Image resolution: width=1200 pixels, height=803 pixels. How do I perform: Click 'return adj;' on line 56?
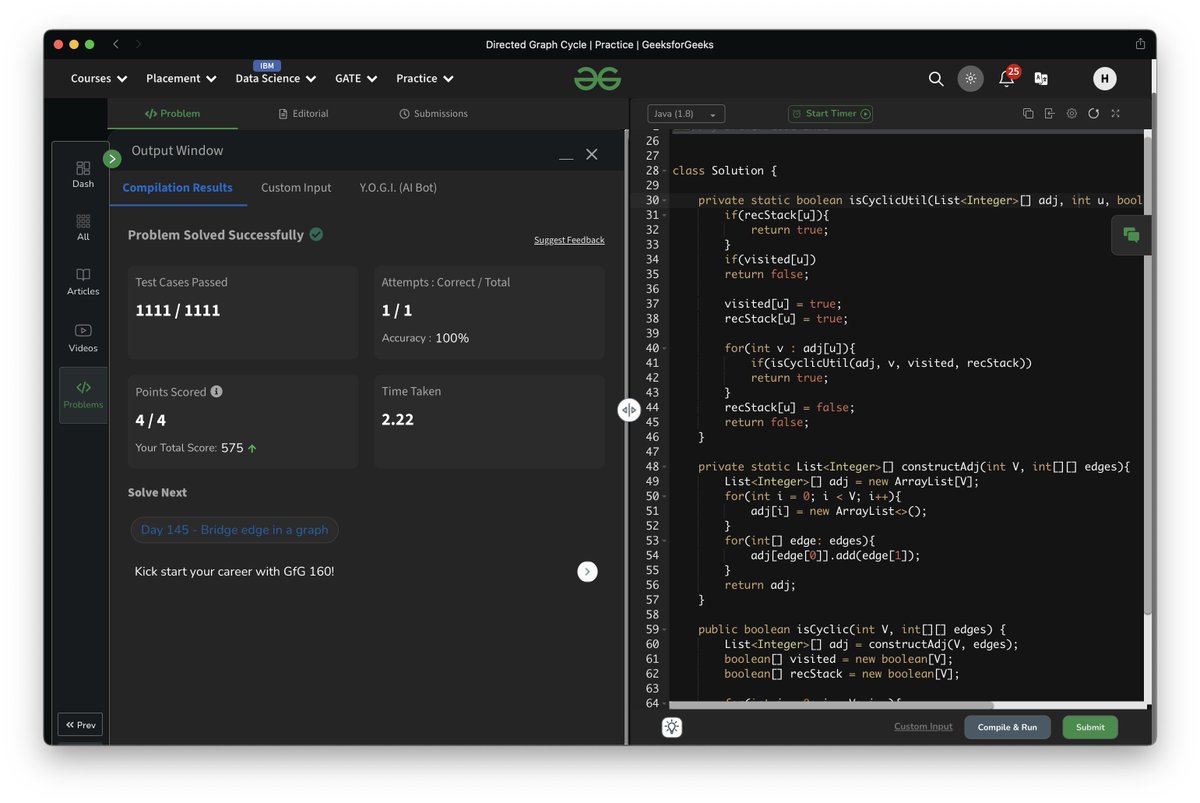click(x=761, y=585)
